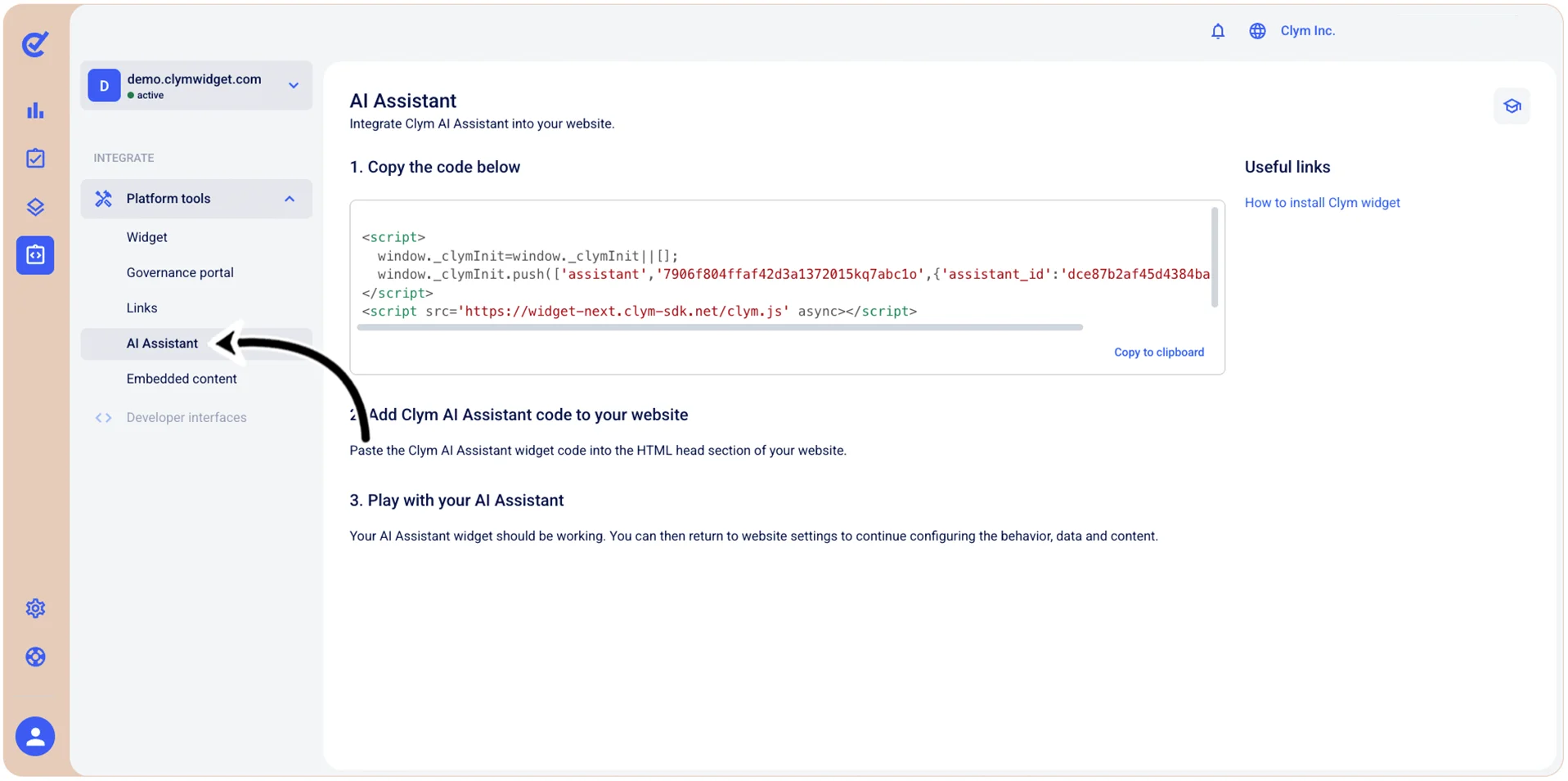Click the '1. Copy the code below' heading
1568x781 pixels.
pos(434,167)
